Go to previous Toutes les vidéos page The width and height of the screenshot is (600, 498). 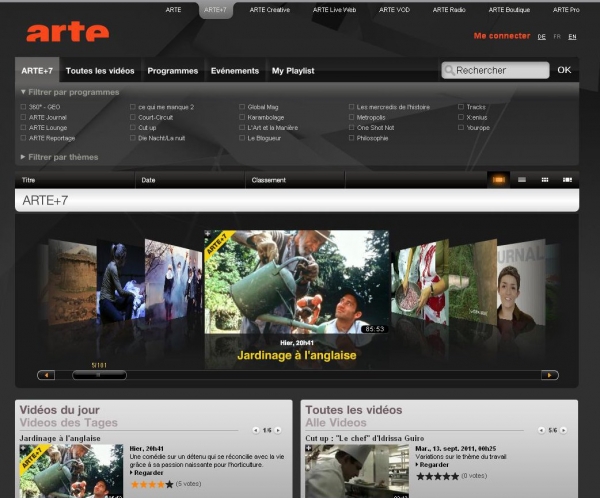(541, 430)
